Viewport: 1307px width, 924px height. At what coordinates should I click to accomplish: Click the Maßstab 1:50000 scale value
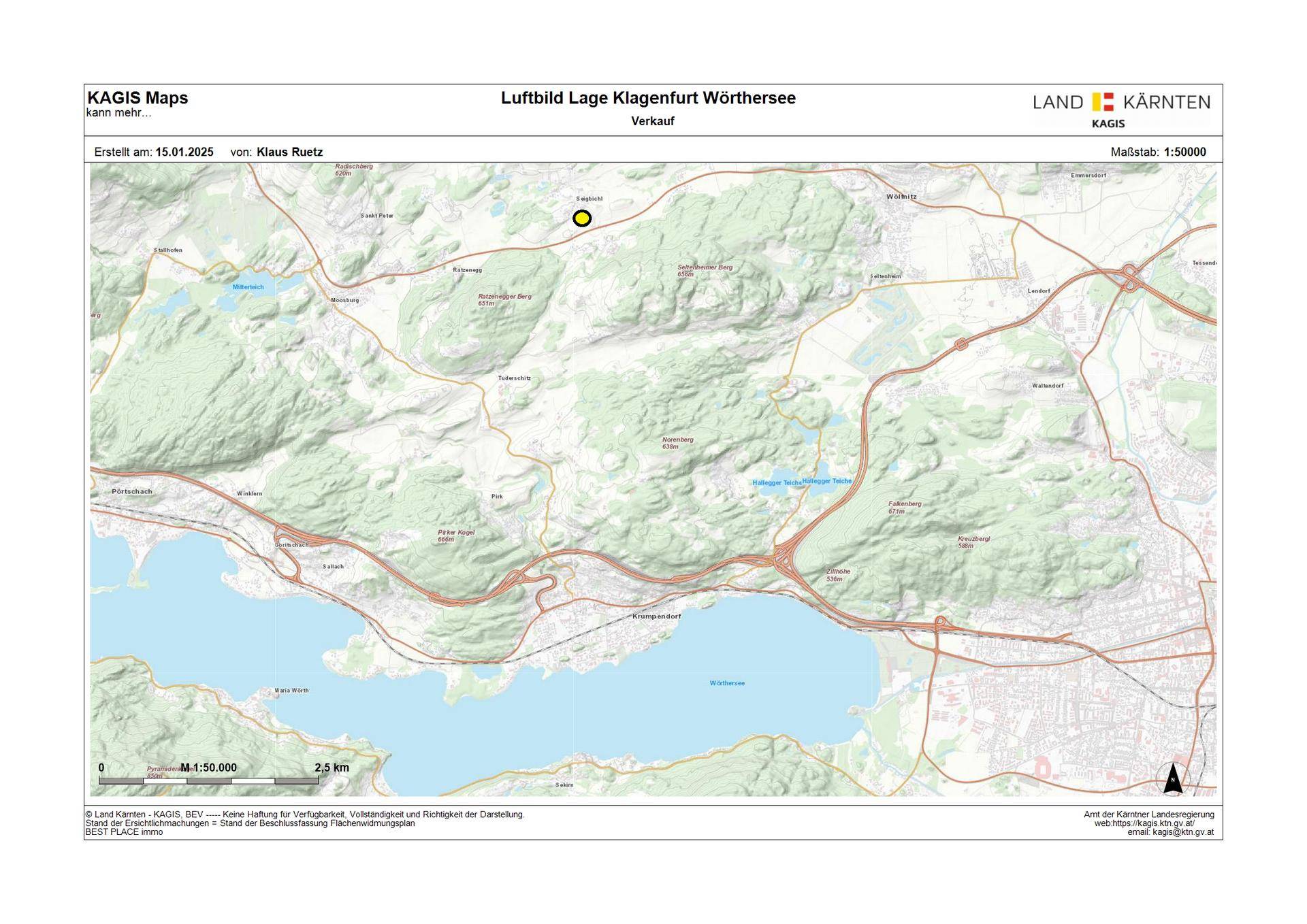tap(1184, 152)
